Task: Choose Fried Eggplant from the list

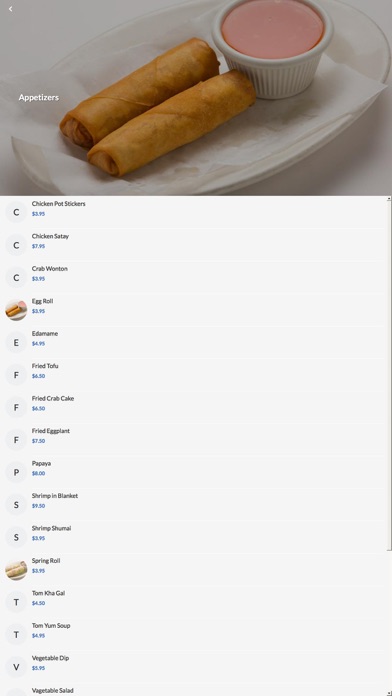Action: tap(193, 439)
